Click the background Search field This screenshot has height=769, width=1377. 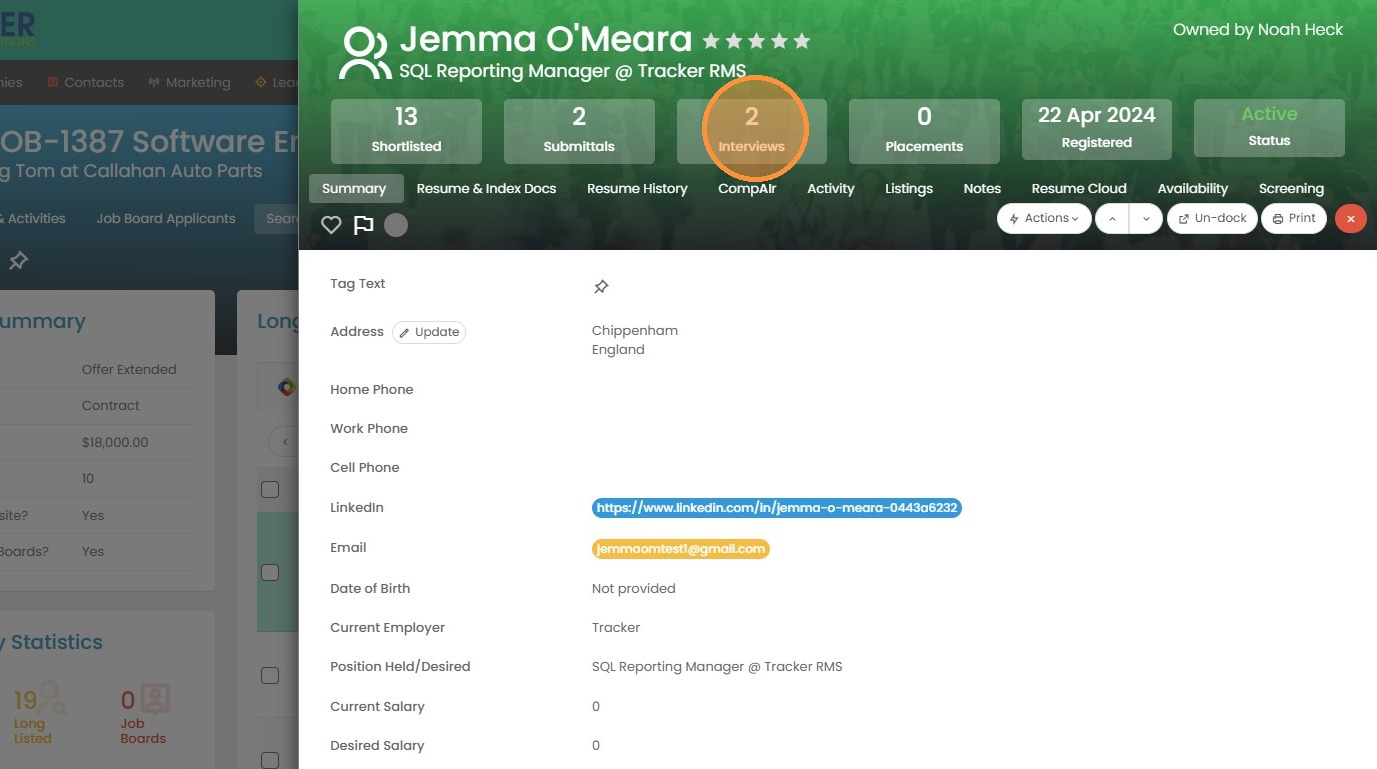pyautogui.click(x=276, y=219)
